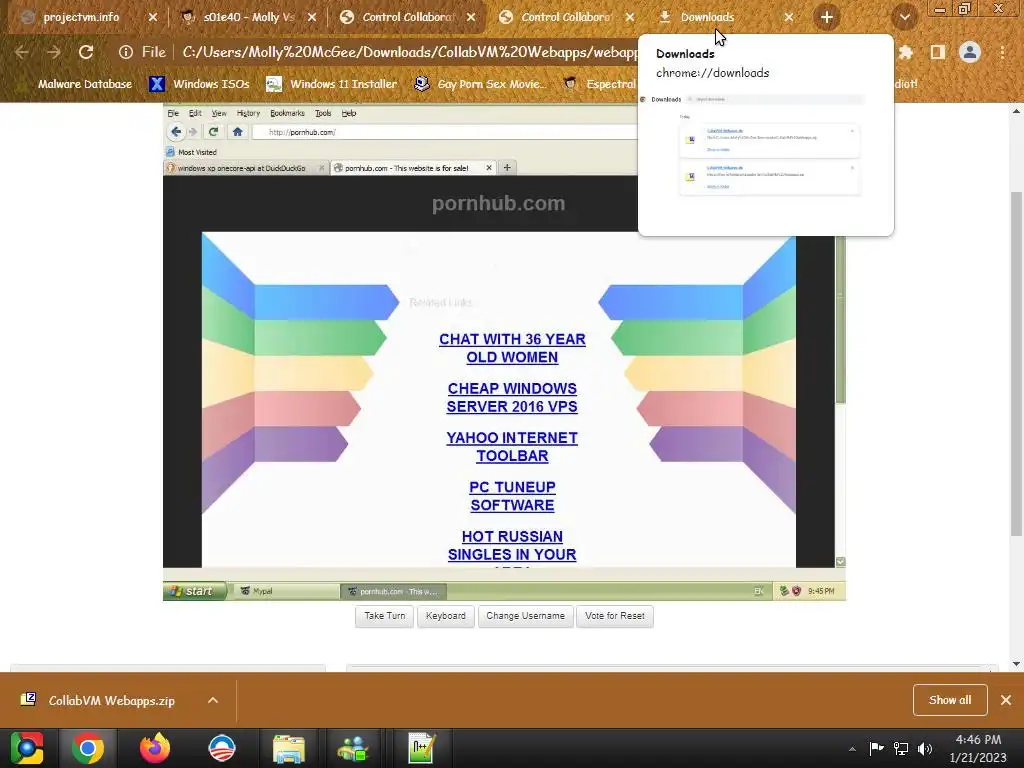Open History menu in VM browser
The image size is (1024, 768).
coord(248,113)
